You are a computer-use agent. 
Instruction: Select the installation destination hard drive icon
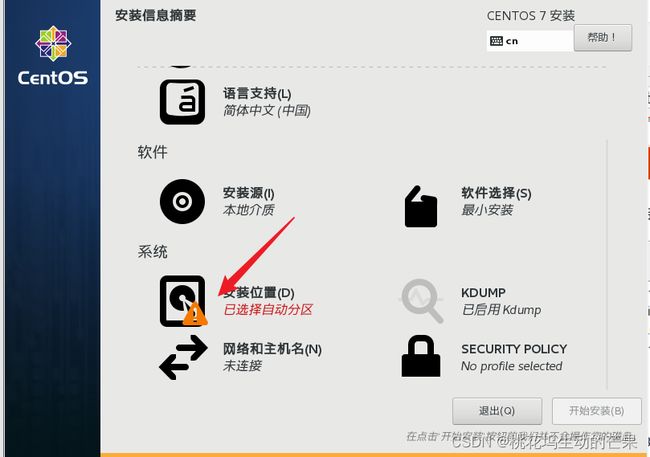[x=182, y=301]
